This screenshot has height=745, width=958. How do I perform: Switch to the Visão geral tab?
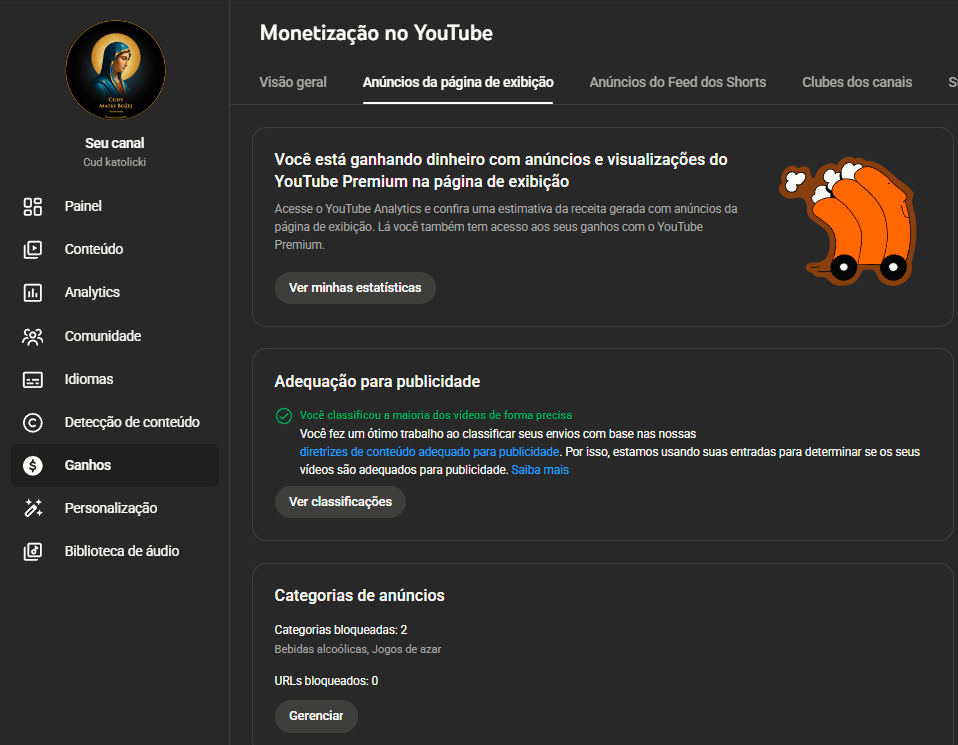pos(293,82)
